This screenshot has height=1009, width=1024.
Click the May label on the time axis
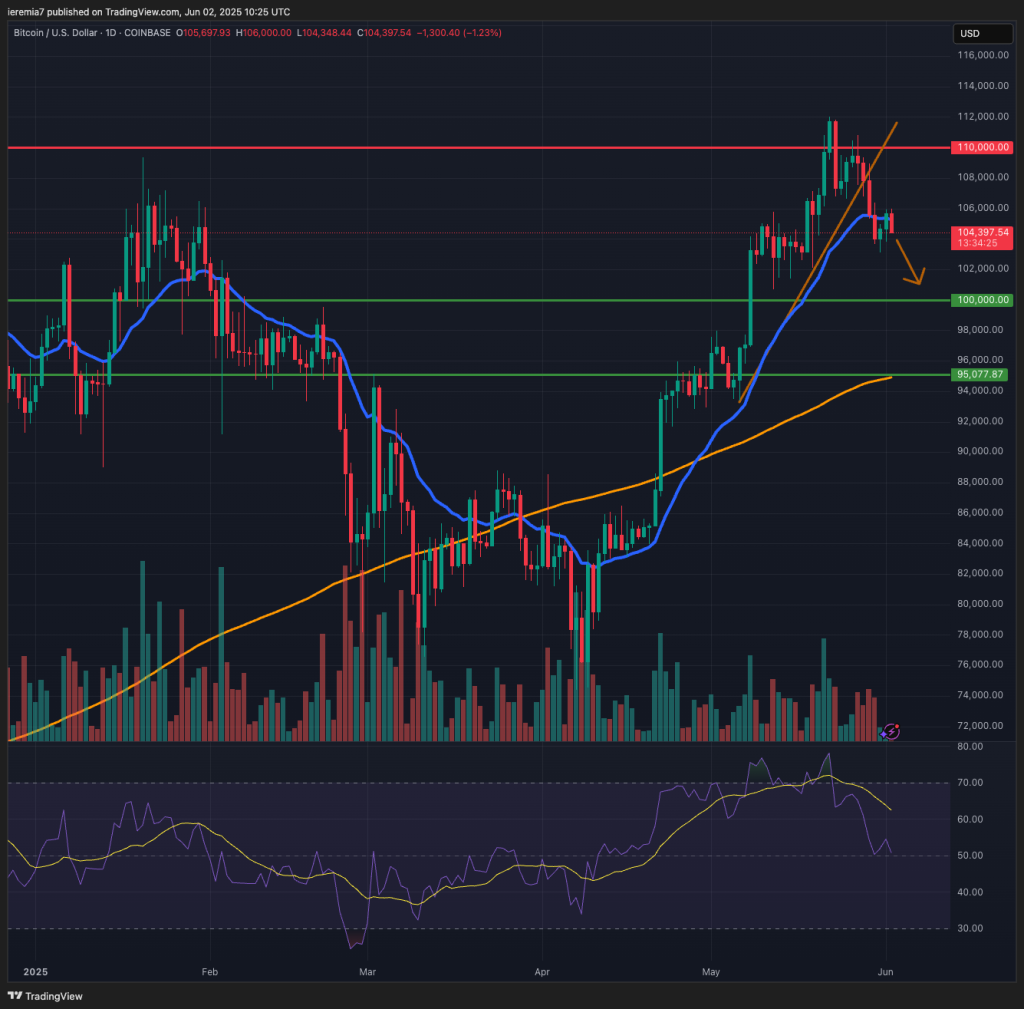click(x=711, y=972)
